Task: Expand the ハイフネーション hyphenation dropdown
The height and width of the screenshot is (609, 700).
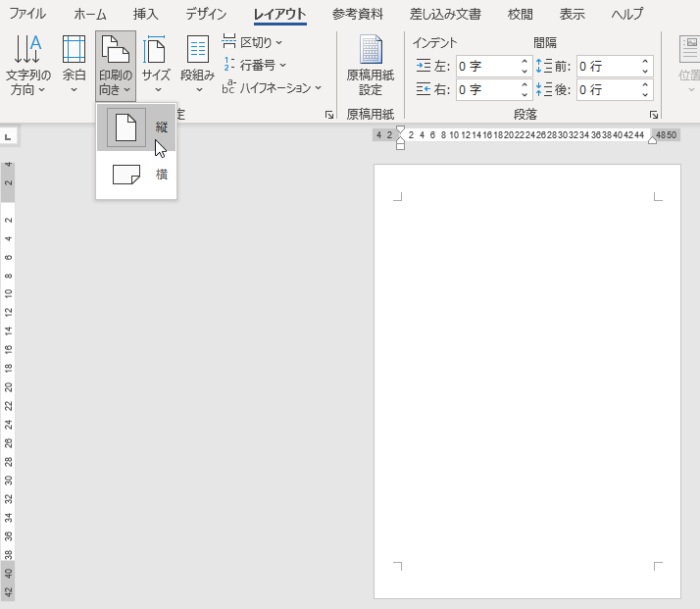Action: point(273,87)
